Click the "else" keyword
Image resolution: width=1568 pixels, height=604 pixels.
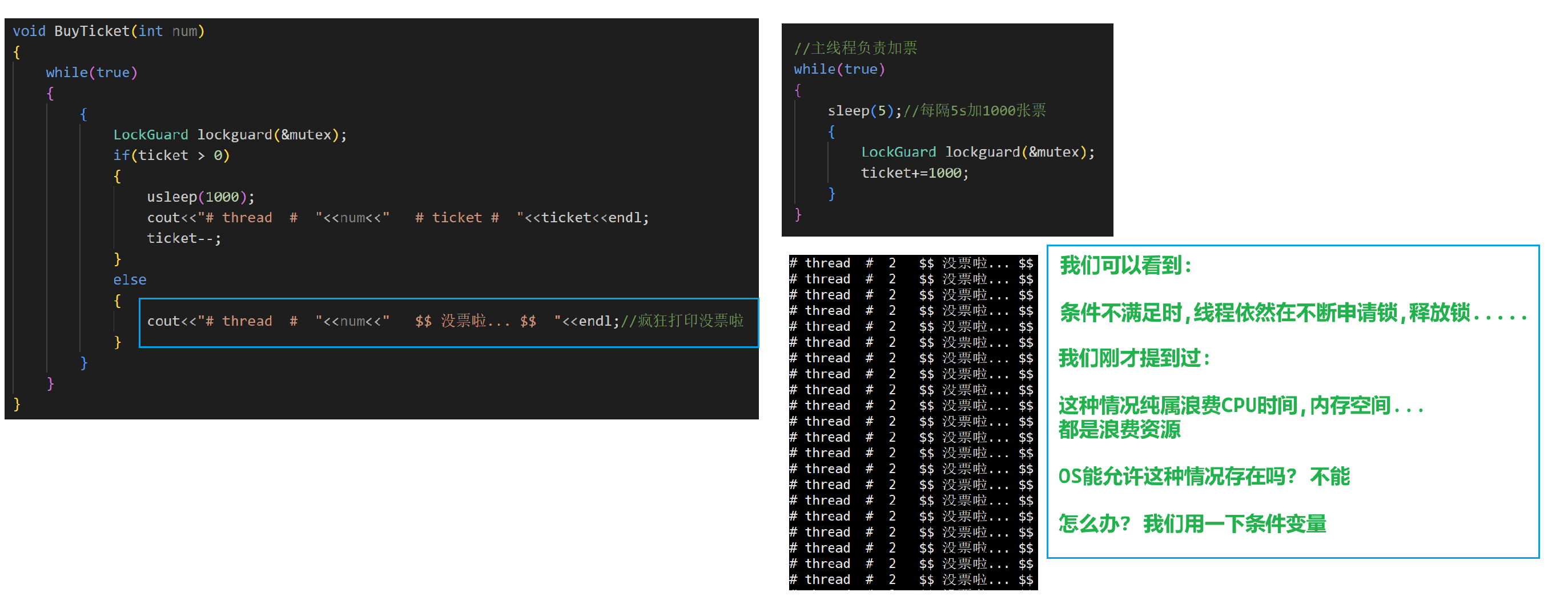(130, 279)
